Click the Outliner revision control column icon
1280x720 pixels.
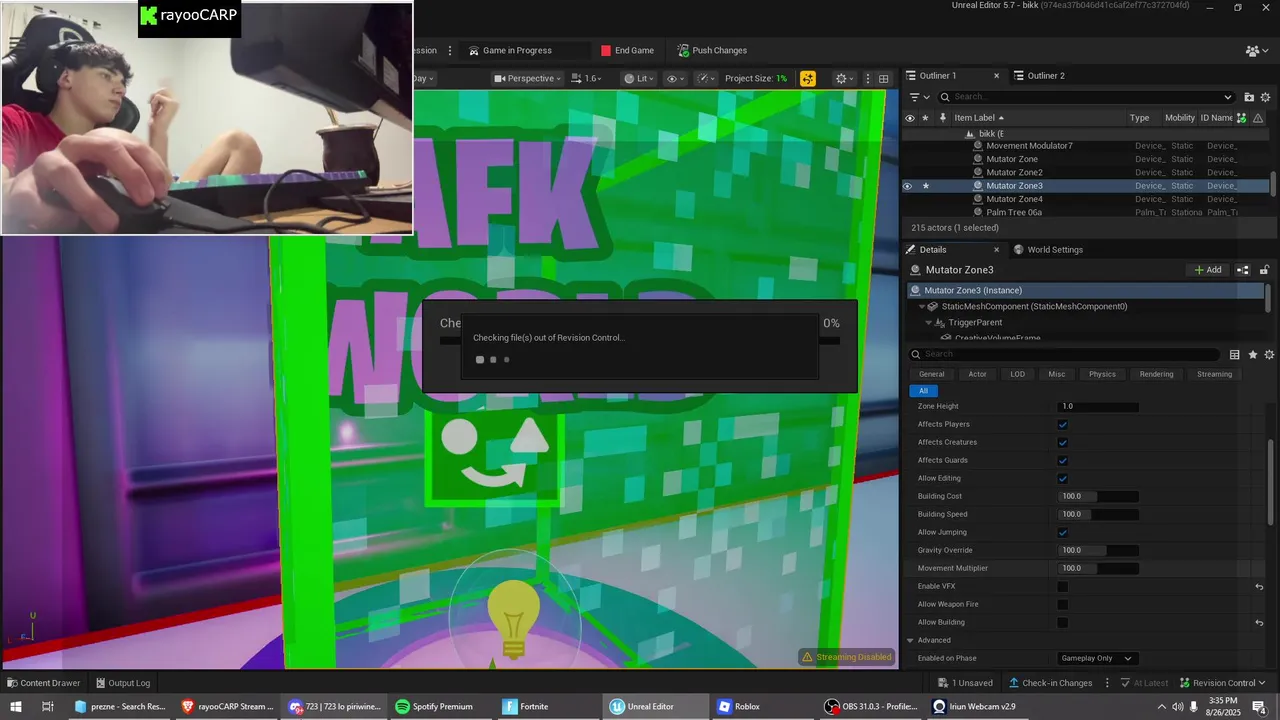coord(1243,118)
